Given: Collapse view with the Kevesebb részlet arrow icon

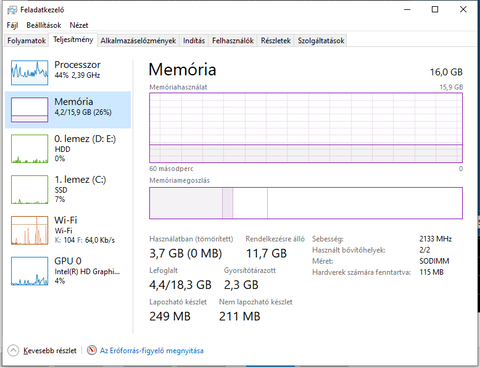Looking at the screenshot, I should (x=13, y=350).
